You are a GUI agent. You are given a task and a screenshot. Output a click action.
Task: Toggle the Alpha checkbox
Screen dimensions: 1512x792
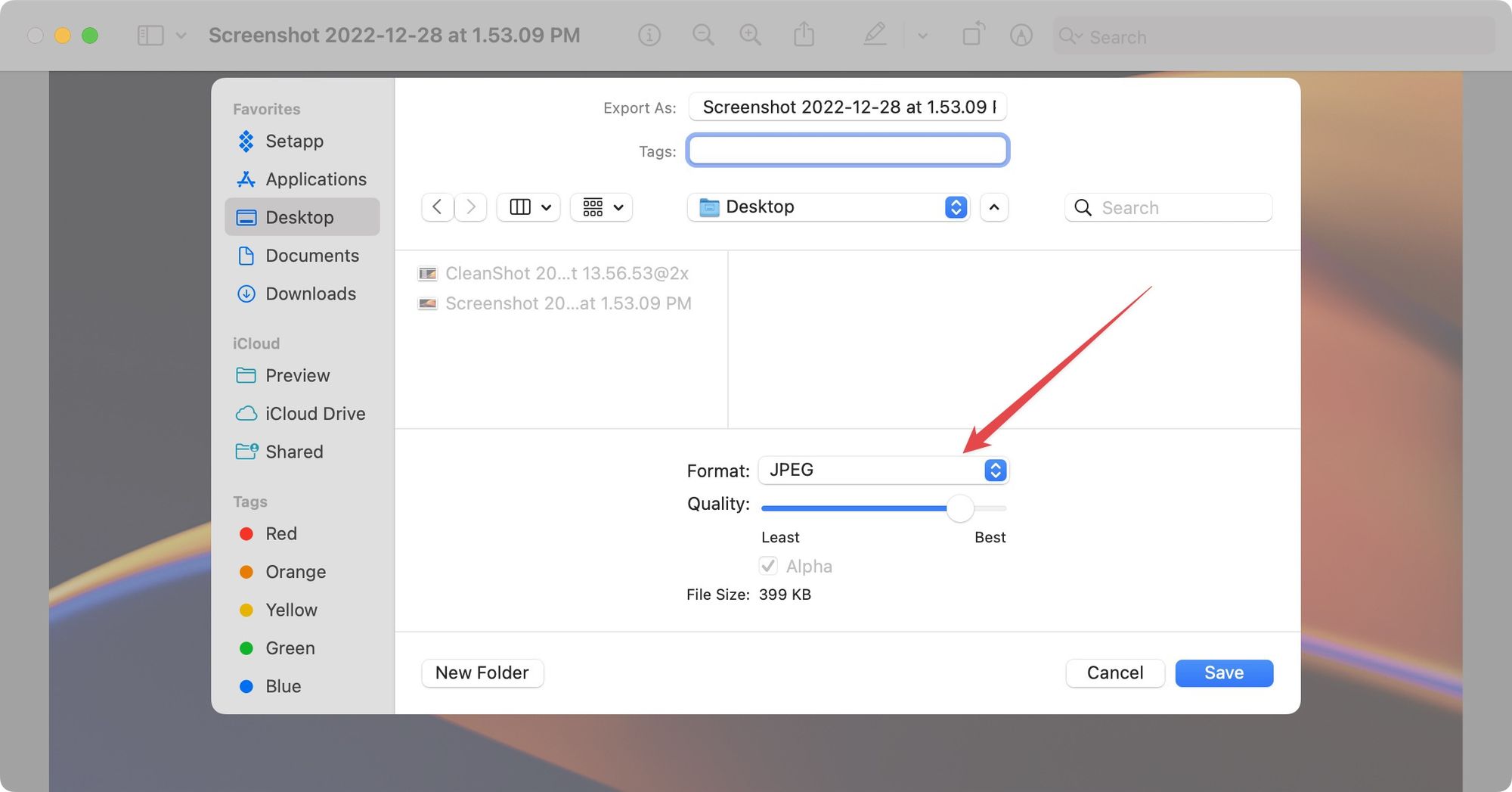768,566
